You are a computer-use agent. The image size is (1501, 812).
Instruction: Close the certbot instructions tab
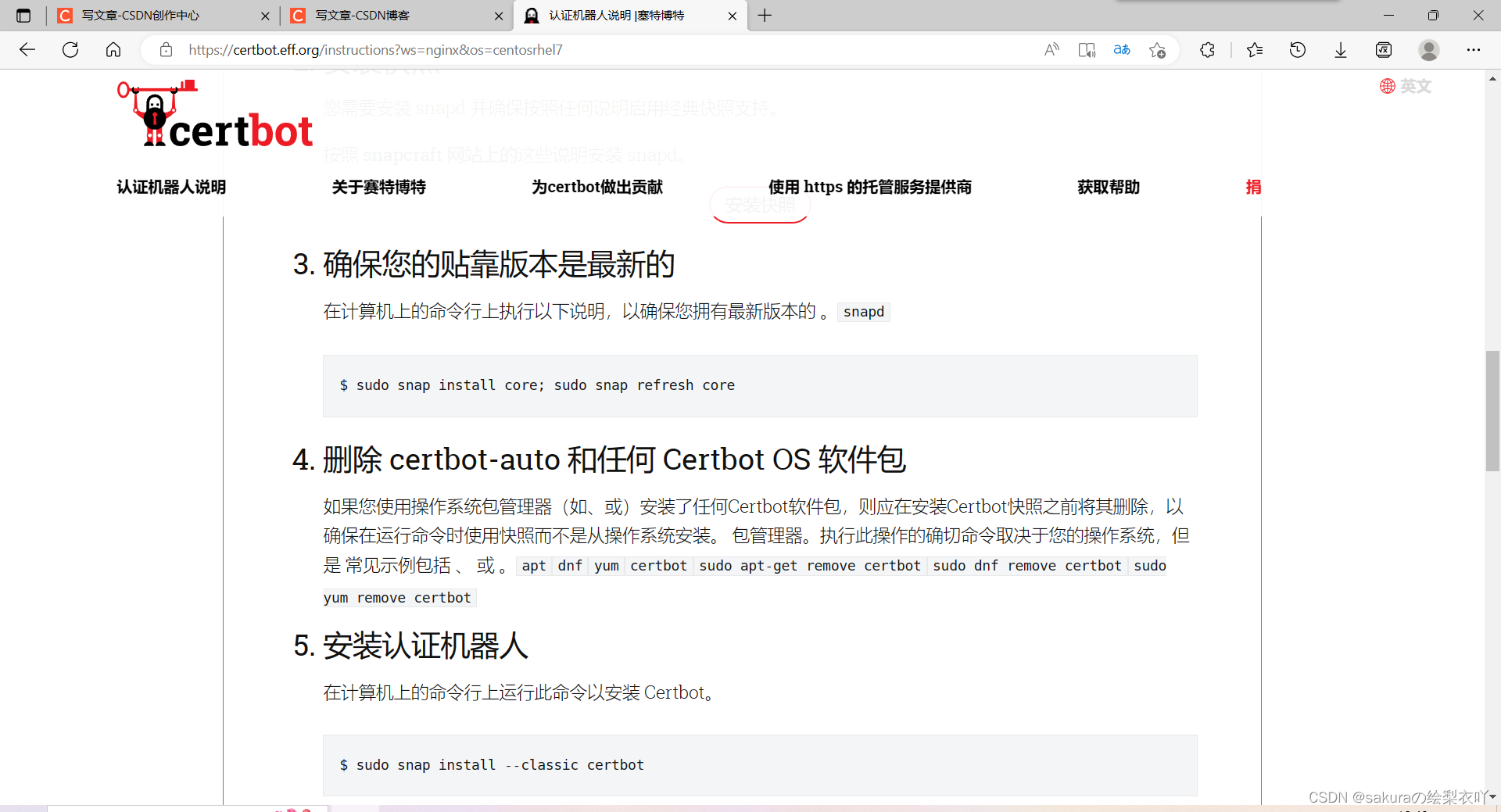[732, 16]
